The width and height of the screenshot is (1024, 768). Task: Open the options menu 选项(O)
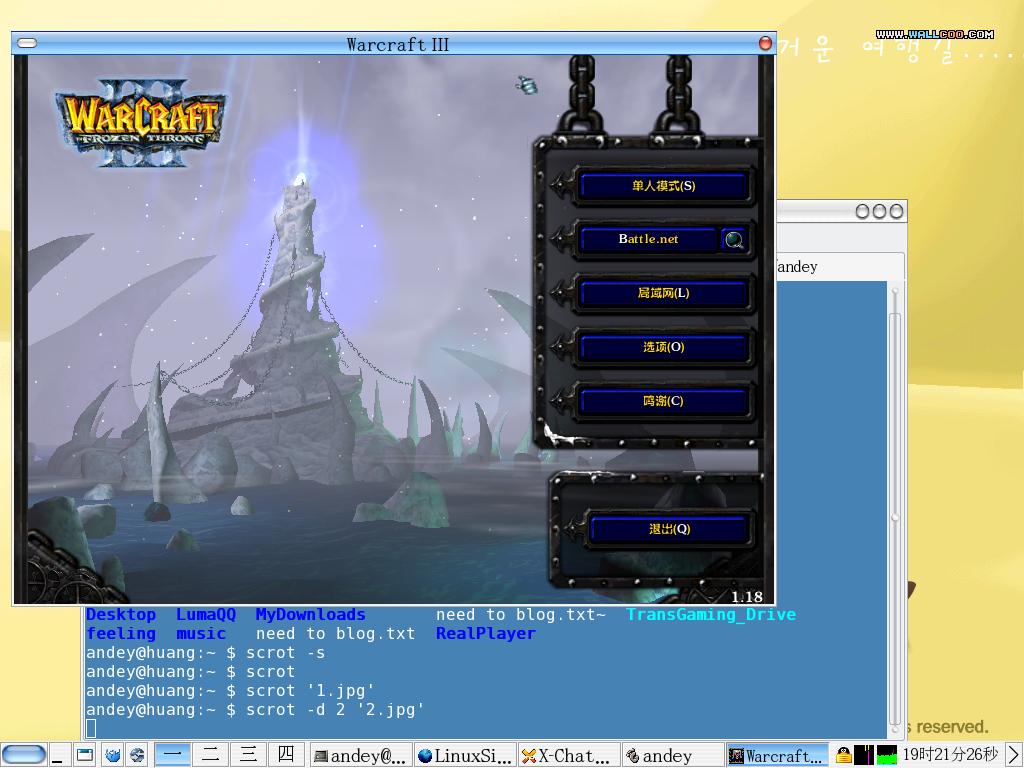(663, 347)
